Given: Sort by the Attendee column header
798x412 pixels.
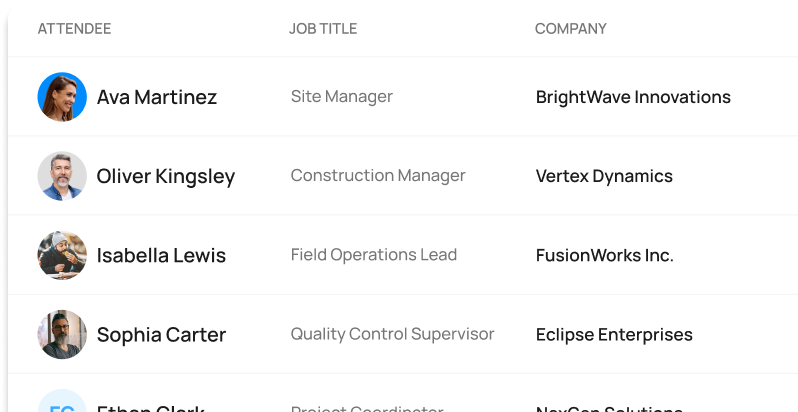Looking at the screenshot, I should click(x=74, y=29).
